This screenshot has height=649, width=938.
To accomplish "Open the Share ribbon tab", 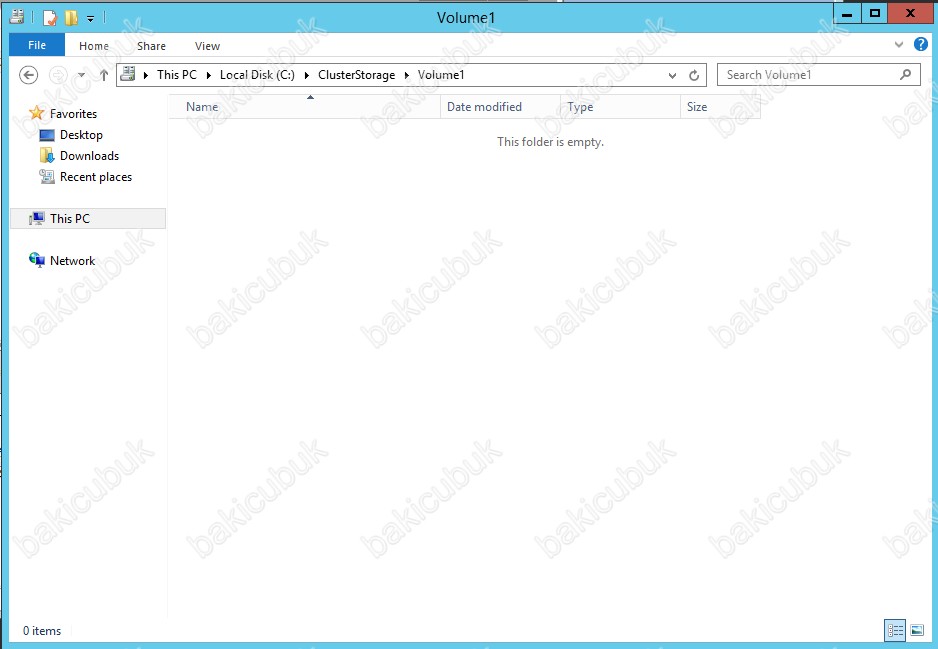I will click(151, 46).
